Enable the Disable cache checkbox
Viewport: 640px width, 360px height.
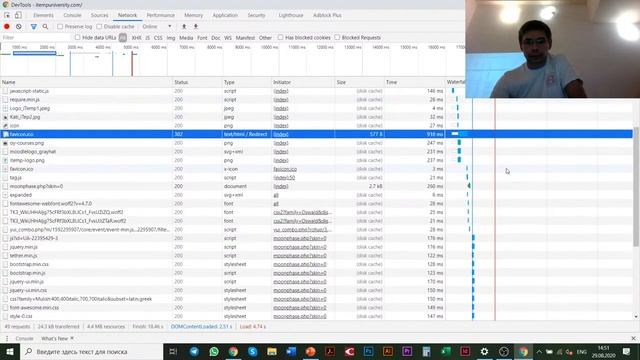coord(99,27)
